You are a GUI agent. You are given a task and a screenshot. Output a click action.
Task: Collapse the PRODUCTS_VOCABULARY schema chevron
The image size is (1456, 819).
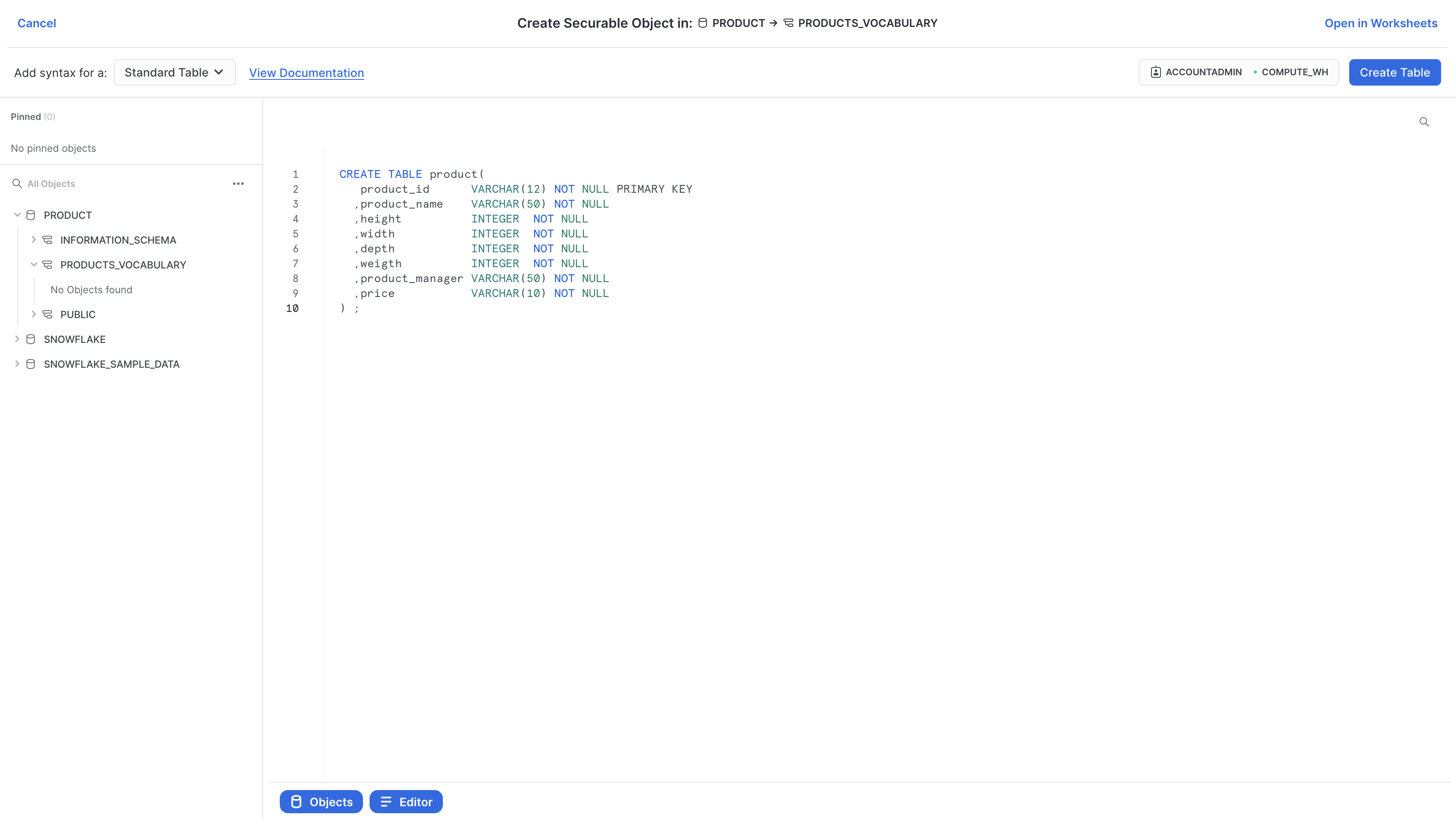click(x=34, y=265)
